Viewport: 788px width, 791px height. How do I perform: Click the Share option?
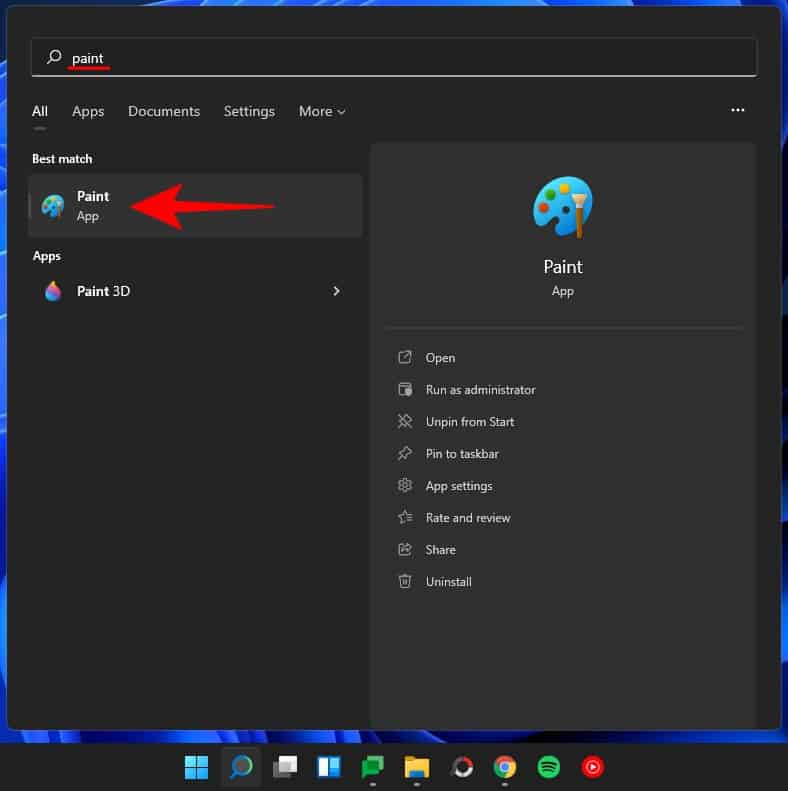440,550
